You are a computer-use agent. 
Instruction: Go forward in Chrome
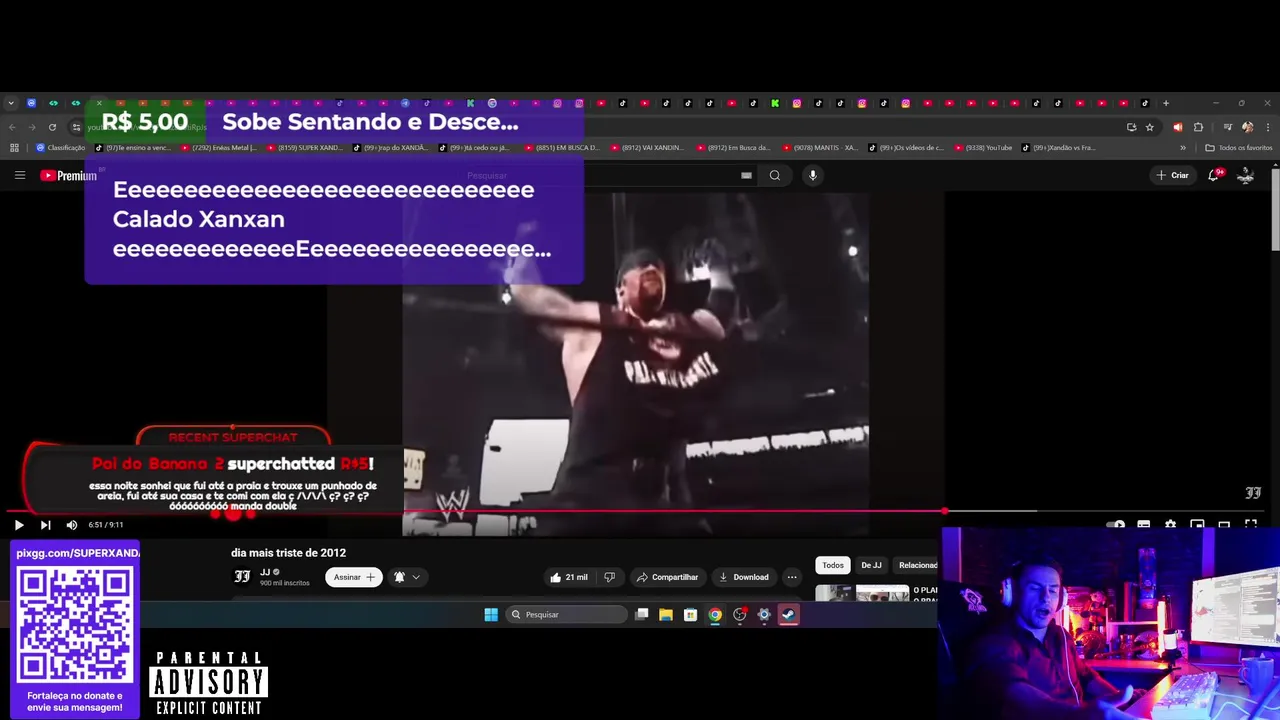pyautogui.click(x=31, y=127)
